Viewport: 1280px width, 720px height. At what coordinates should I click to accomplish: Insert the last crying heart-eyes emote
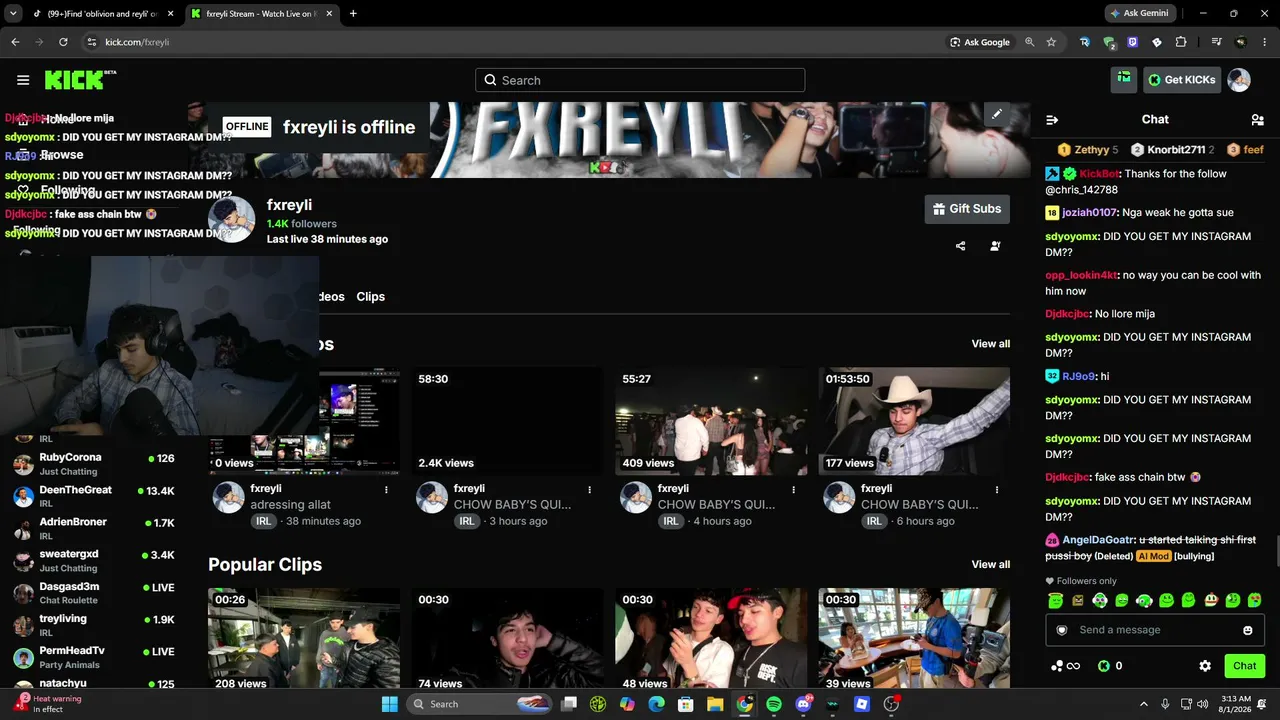click(1255, 601)
